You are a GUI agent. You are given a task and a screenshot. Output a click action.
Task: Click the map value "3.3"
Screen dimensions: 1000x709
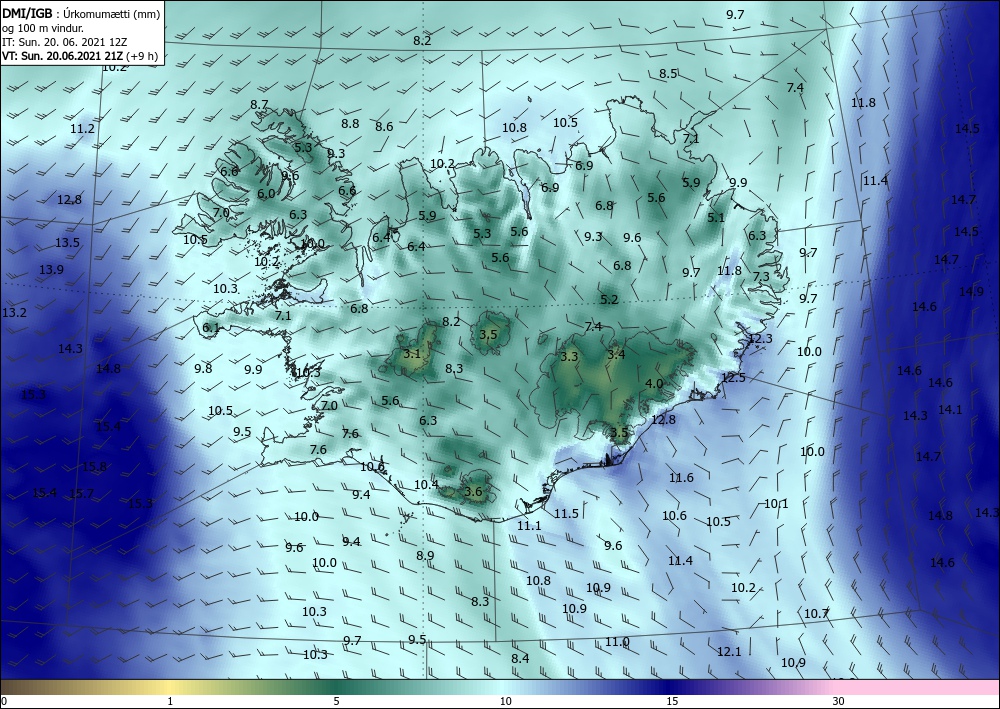pyautogui.click(x=569, y=356)
